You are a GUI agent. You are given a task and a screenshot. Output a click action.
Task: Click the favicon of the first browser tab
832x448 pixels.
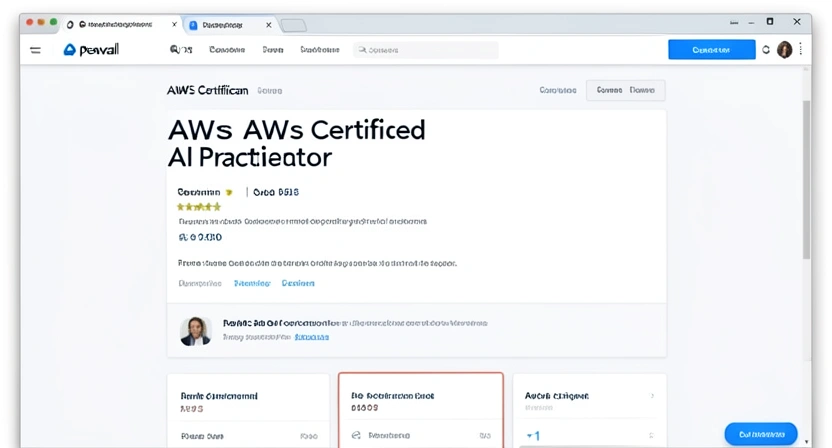70,25
